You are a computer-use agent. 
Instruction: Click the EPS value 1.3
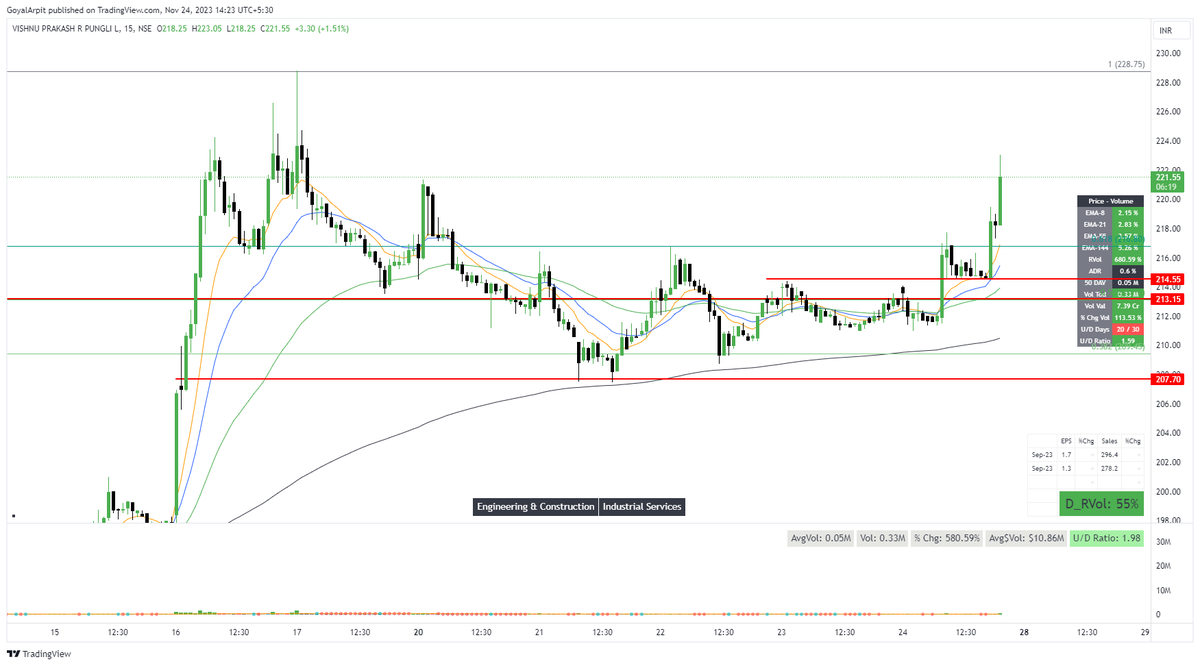pyautogui.click(x=1066, y=467)
